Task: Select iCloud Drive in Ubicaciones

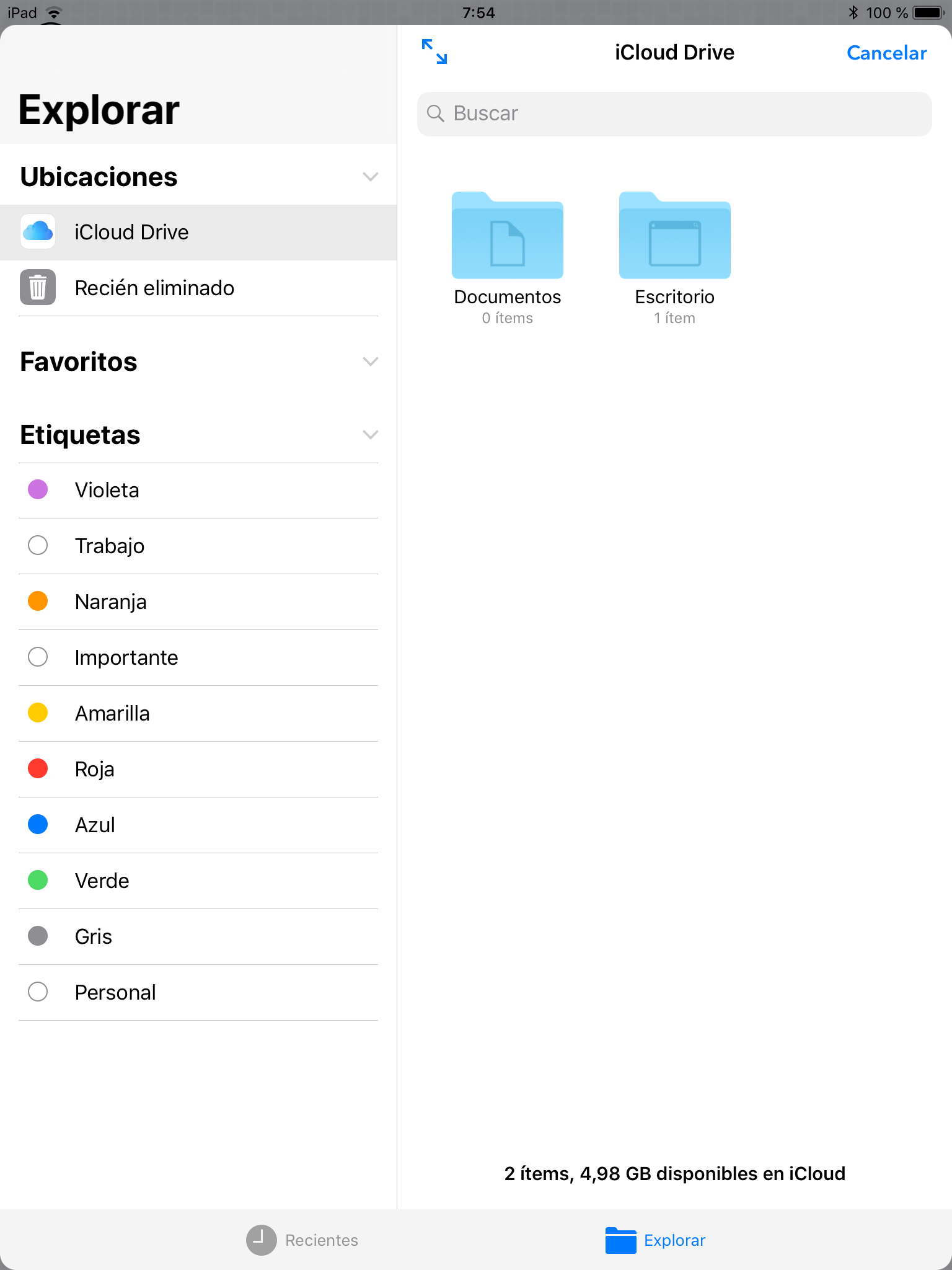Action: pyautogui.click(x=198, y=233)
